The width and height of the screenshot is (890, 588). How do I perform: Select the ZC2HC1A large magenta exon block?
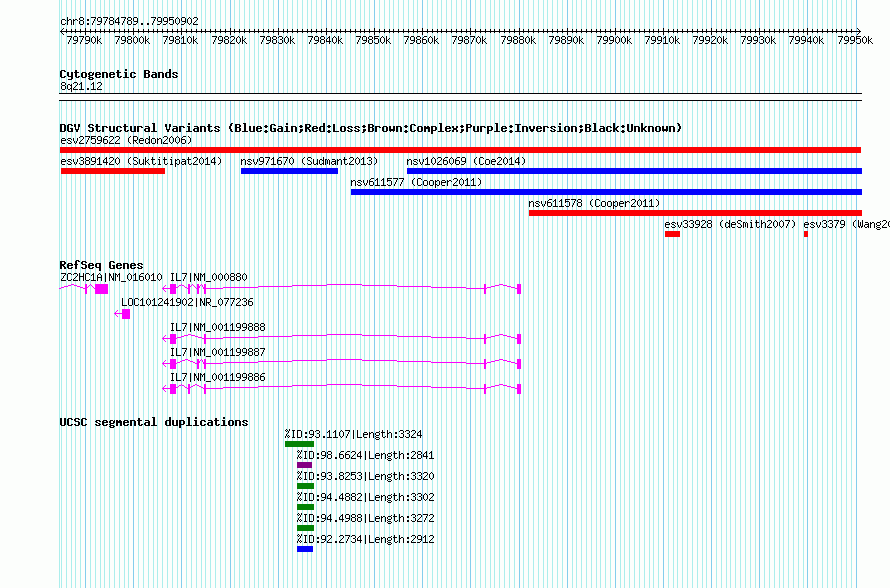point(102,289)
